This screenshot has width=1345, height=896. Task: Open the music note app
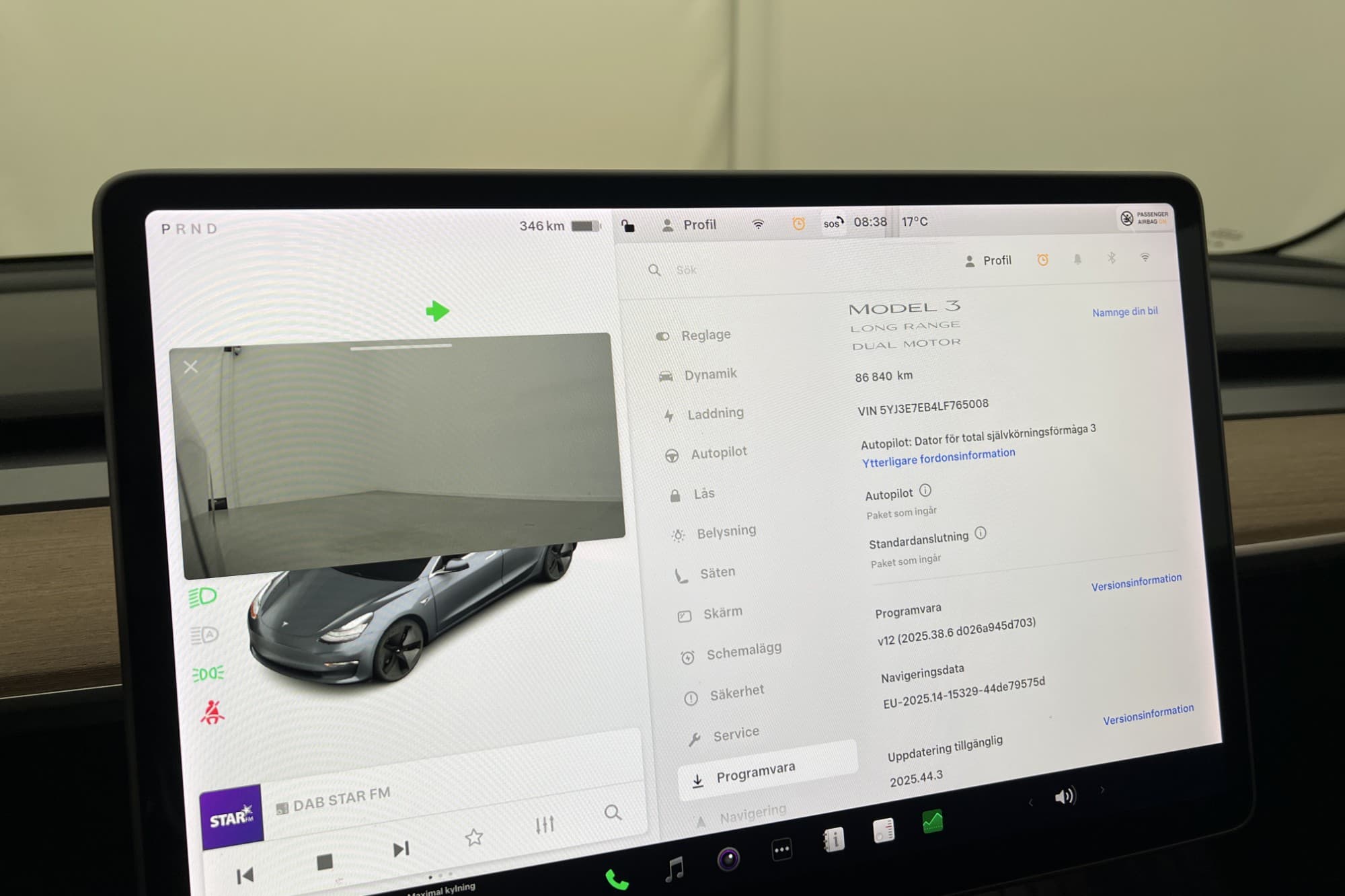(674, 868)
